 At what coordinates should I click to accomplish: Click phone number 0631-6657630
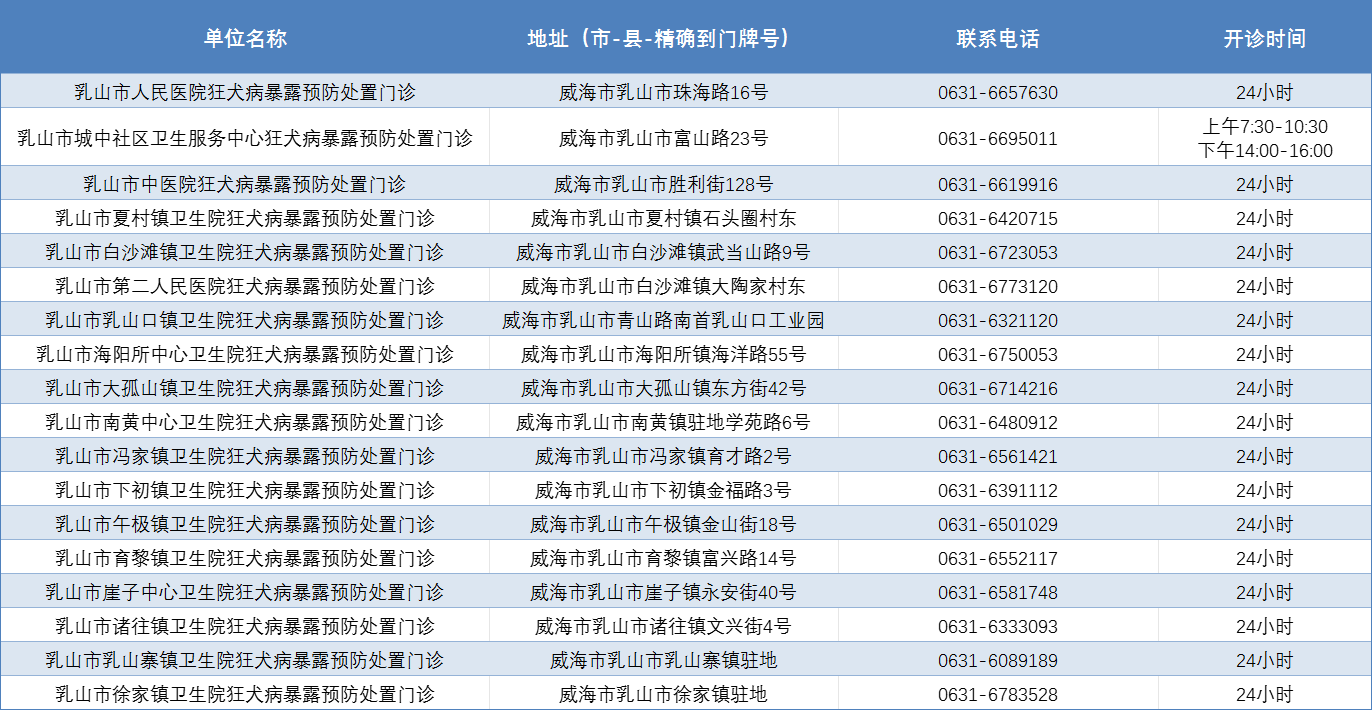point(997,92)
